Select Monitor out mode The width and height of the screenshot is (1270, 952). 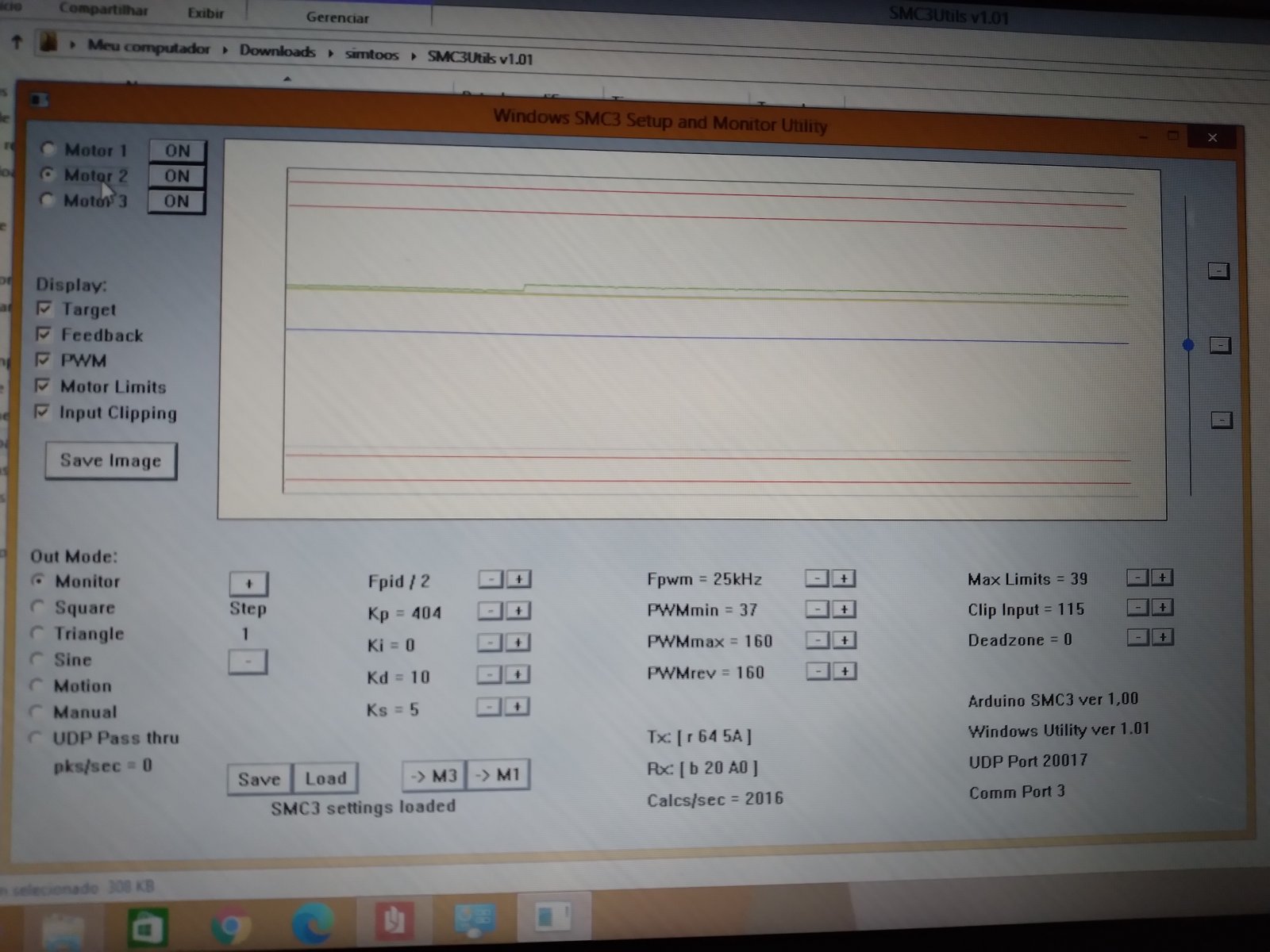(37, 581)
